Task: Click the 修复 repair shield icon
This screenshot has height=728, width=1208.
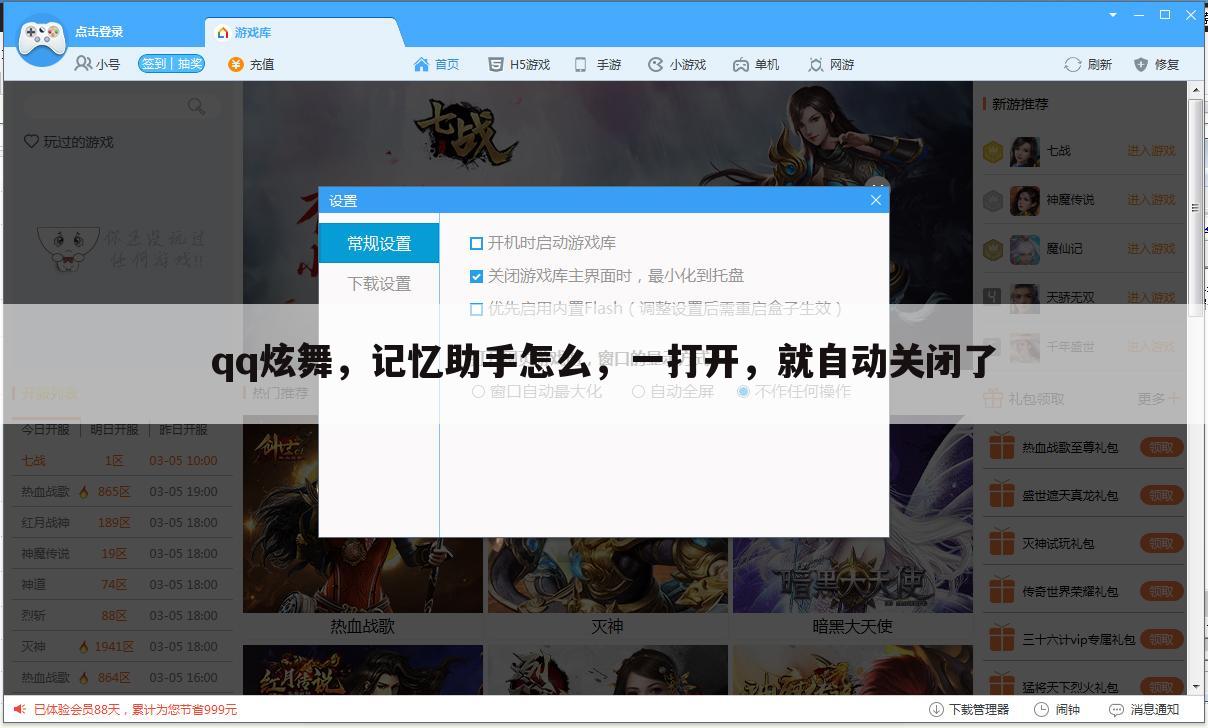Action: click(x=1141, y=64)
